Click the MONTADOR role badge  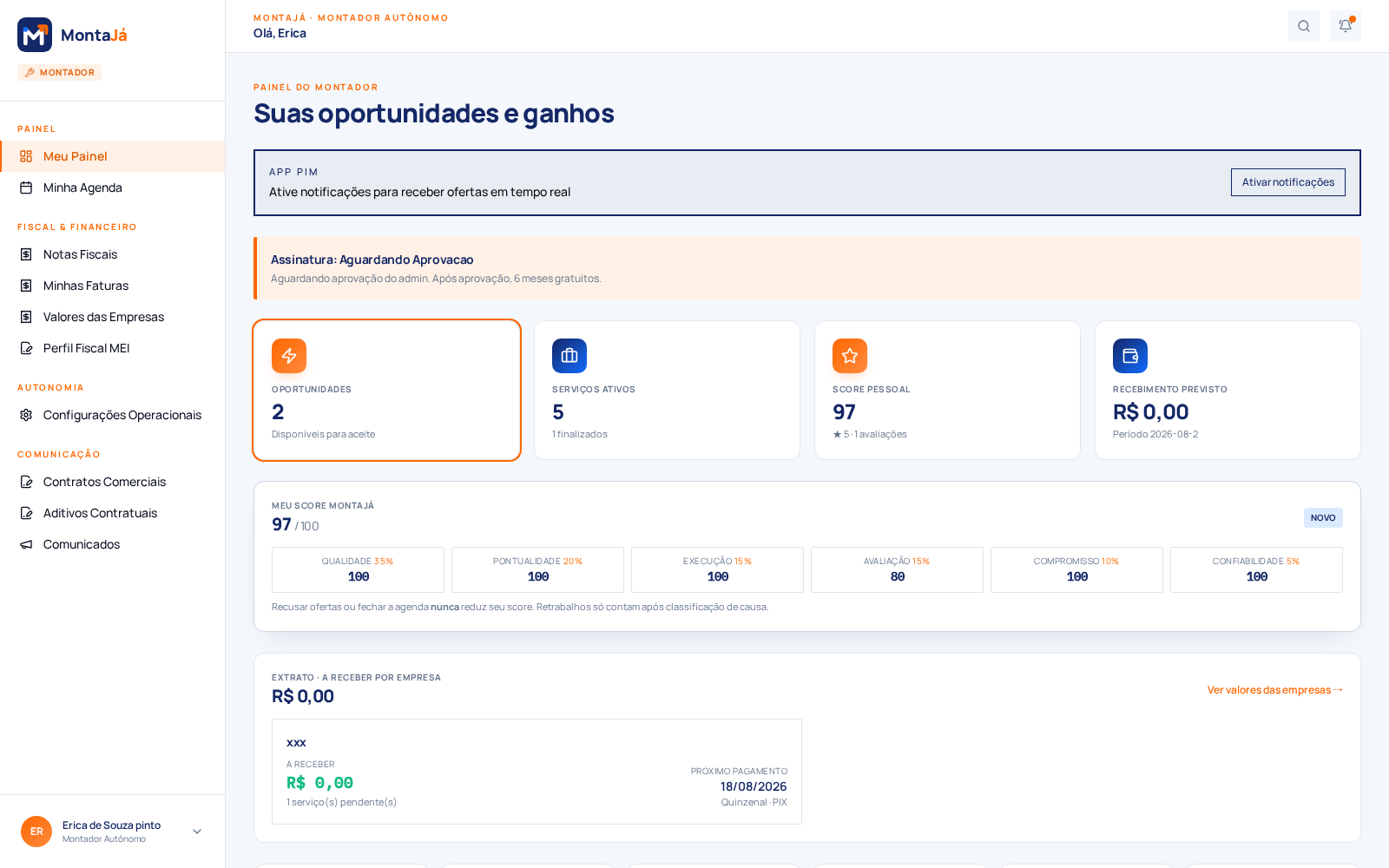click(59, 73)
